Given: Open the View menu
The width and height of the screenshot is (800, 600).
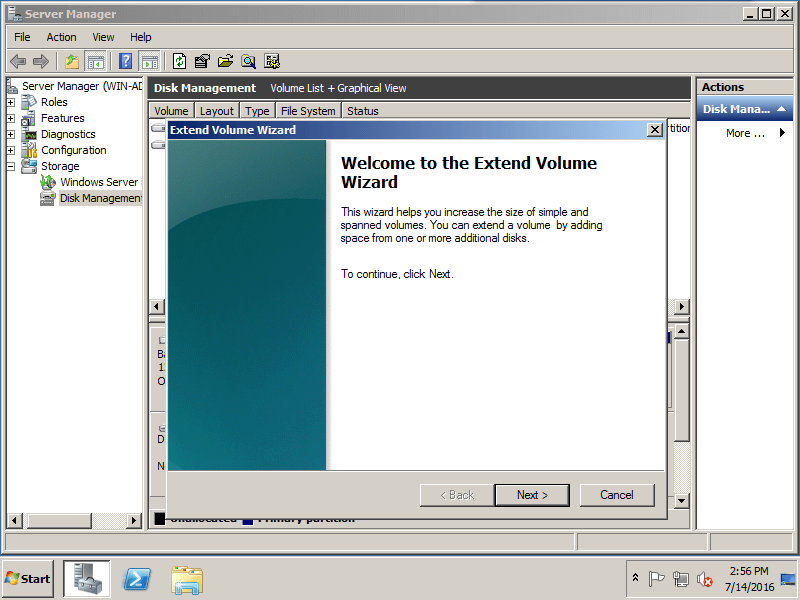Looking at the screenshot, I should 103,37.
